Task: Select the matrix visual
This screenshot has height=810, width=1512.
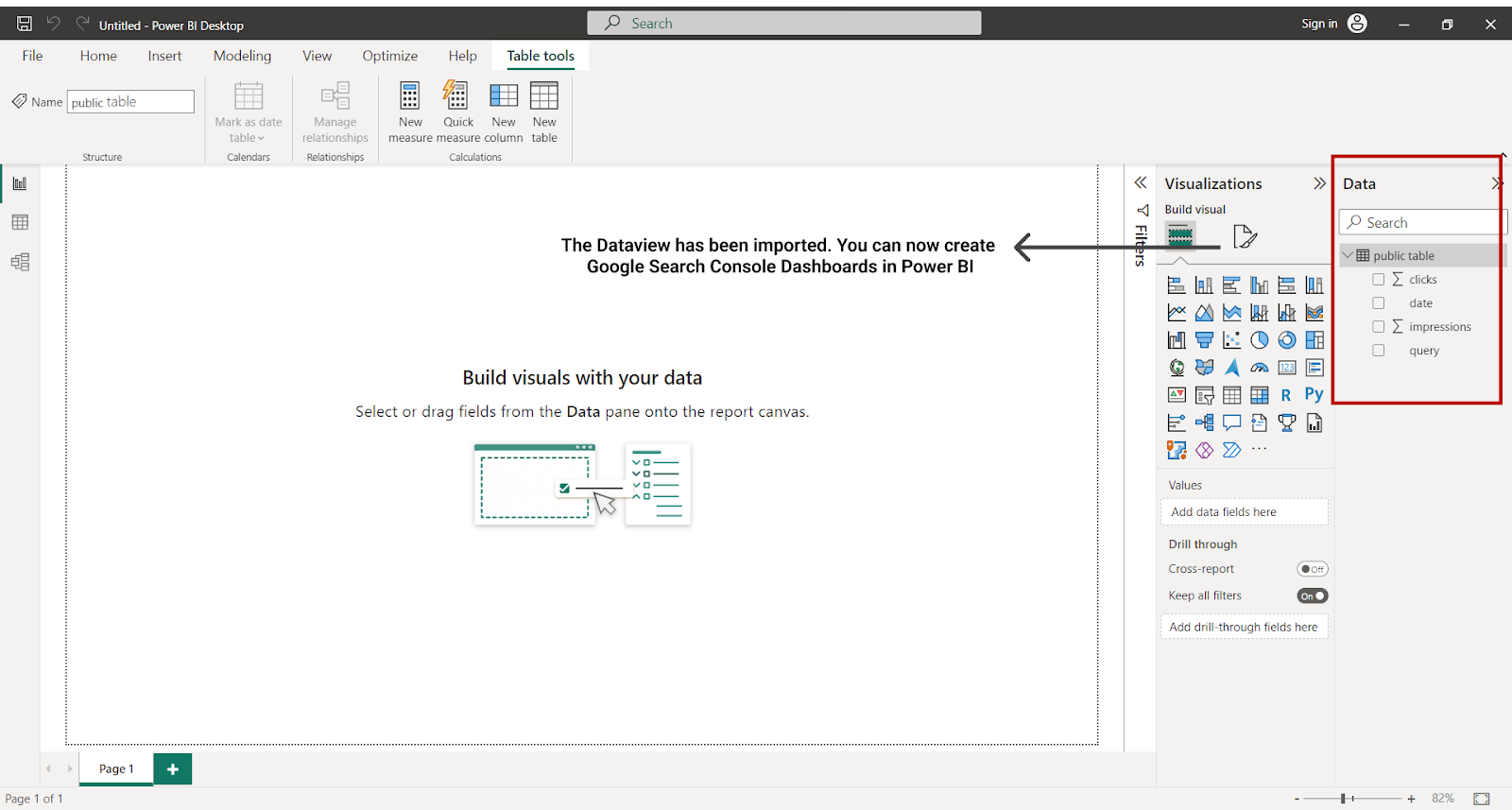Action: point(1260,395)
